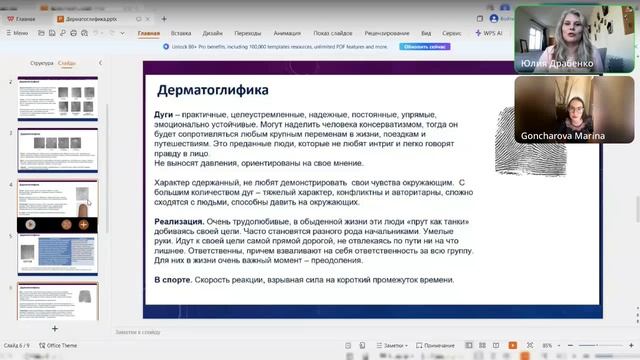Click the account avatar icon
The width and height of the screenshot is (640, 360).
tap(494, 18)
